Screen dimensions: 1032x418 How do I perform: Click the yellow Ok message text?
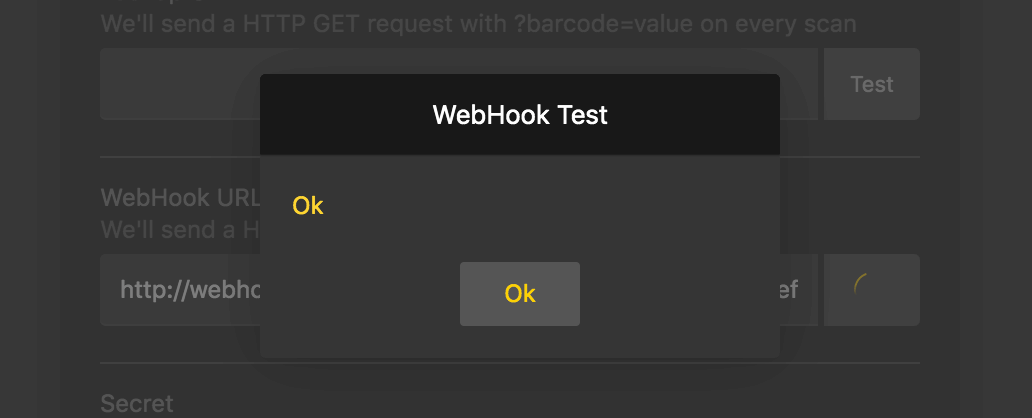[x=308, y=206]
